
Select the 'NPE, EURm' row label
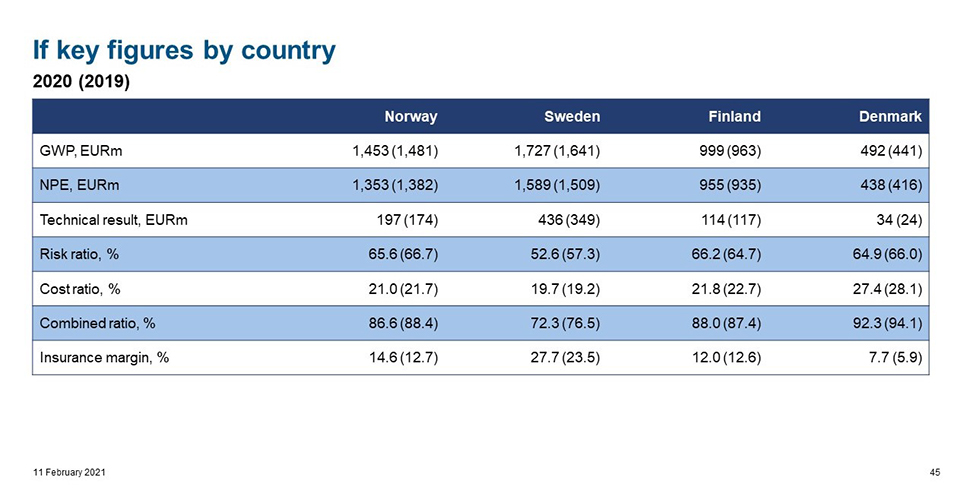click(79, 186)
